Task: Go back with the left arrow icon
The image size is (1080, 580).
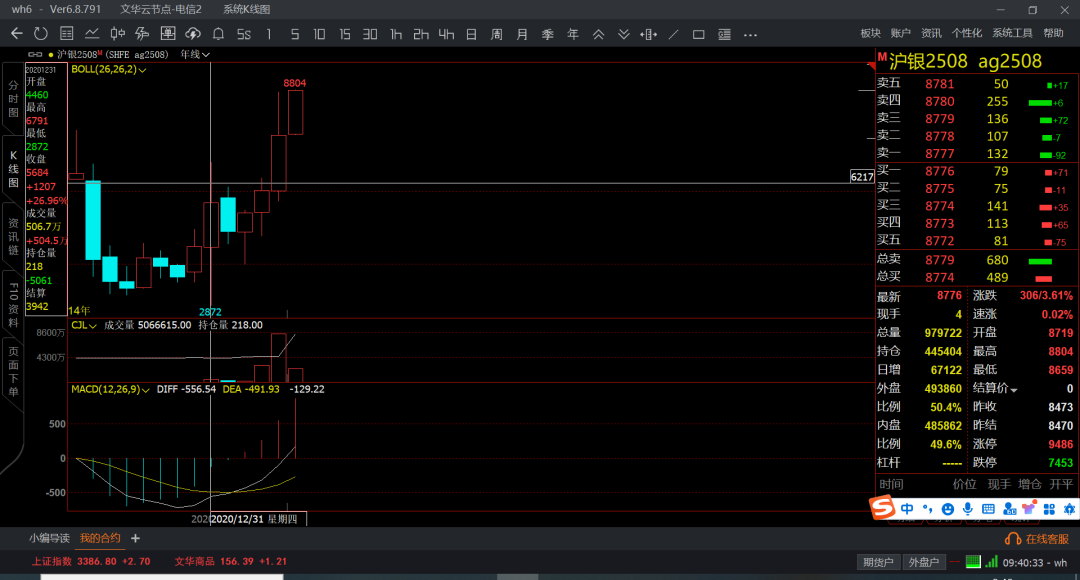Action: click(17, 34)
